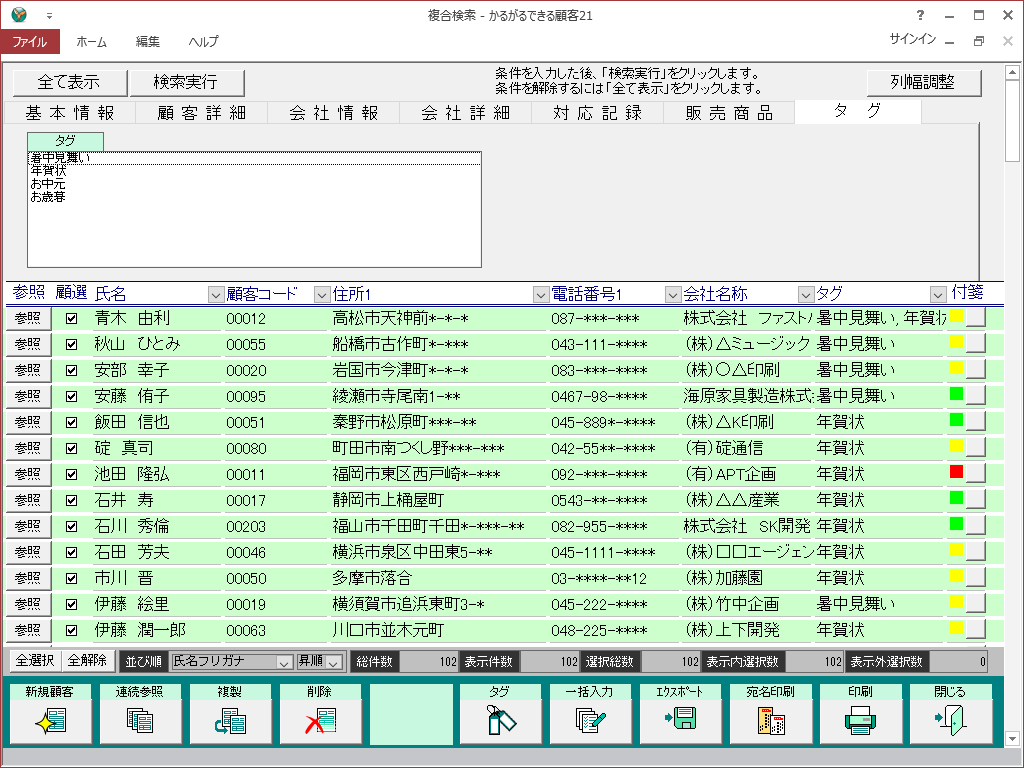Toggle the checkbox for 石井 寿
The height and width of the screenshot is (768, 1024).
point(71,501)
